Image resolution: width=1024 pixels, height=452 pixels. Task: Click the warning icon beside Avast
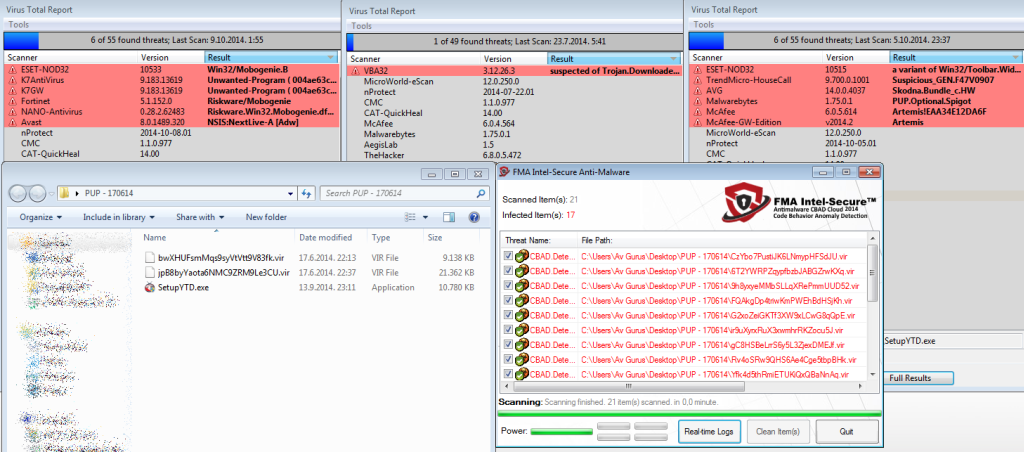12,121
